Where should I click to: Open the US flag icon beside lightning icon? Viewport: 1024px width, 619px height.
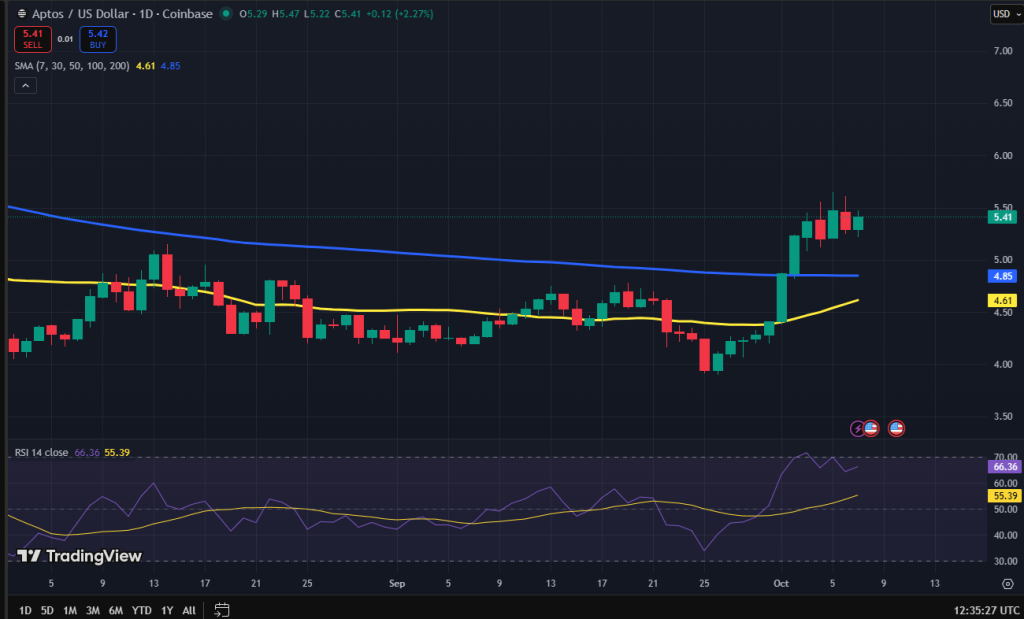871,428
